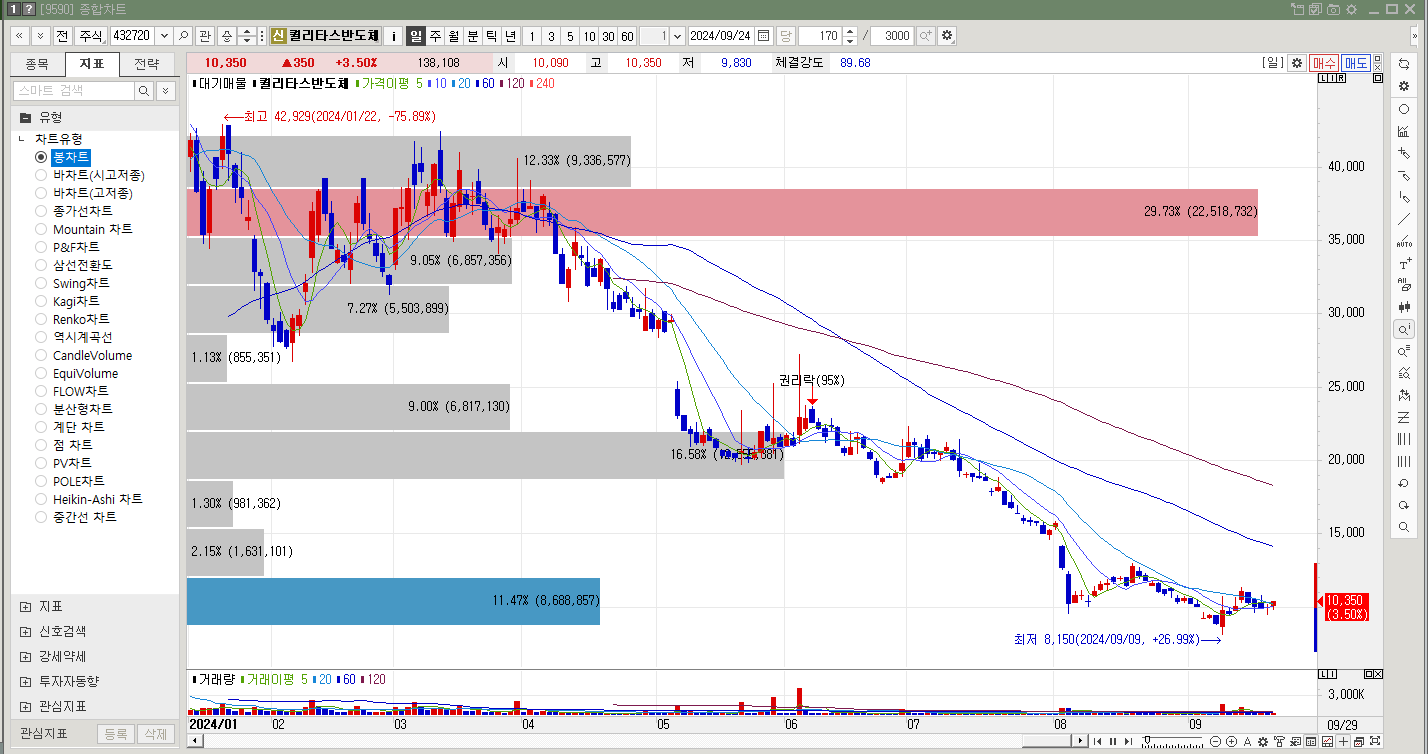Open the chart analysis tool icon
Screen dimensions: 1428x754
1404,131
